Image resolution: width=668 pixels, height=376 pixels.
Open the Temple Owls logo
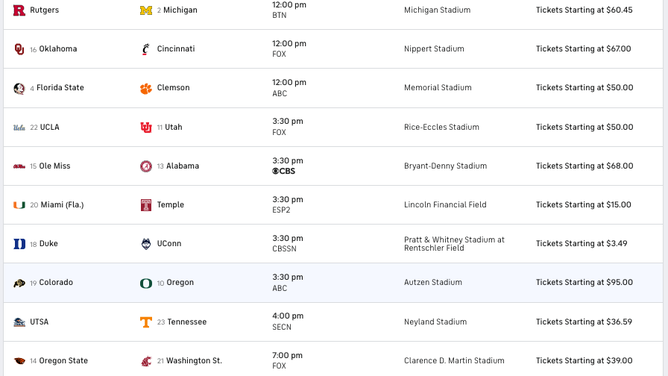click(146, 205)
